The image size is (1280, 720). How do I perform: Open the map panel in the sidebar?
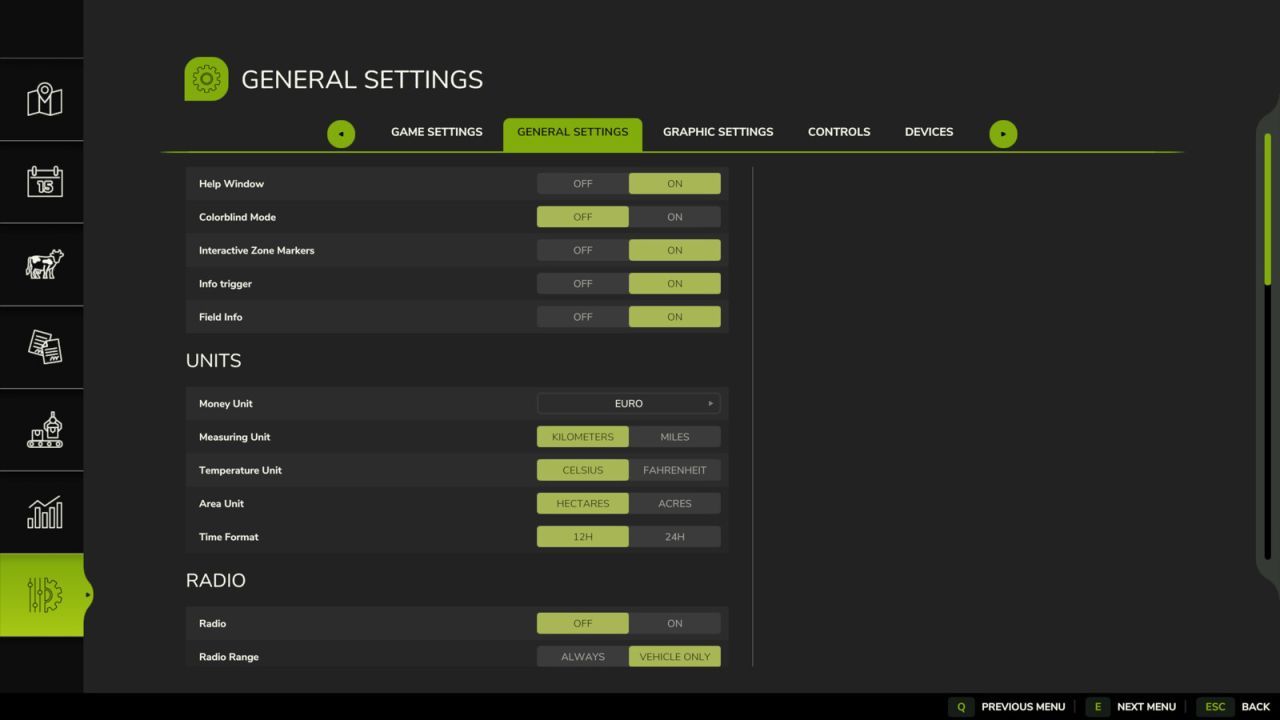click(42, 99)
